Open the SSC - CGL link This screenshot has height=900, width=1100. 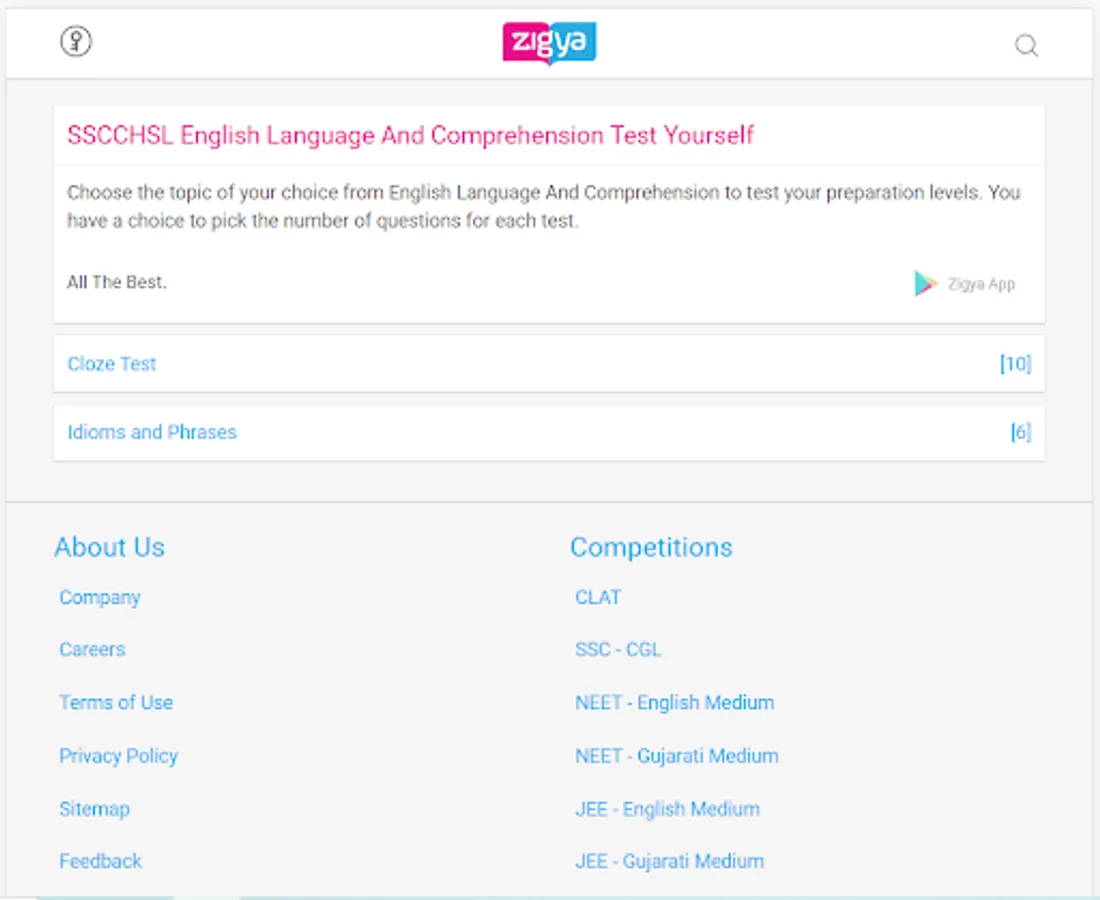pos(618,650)
